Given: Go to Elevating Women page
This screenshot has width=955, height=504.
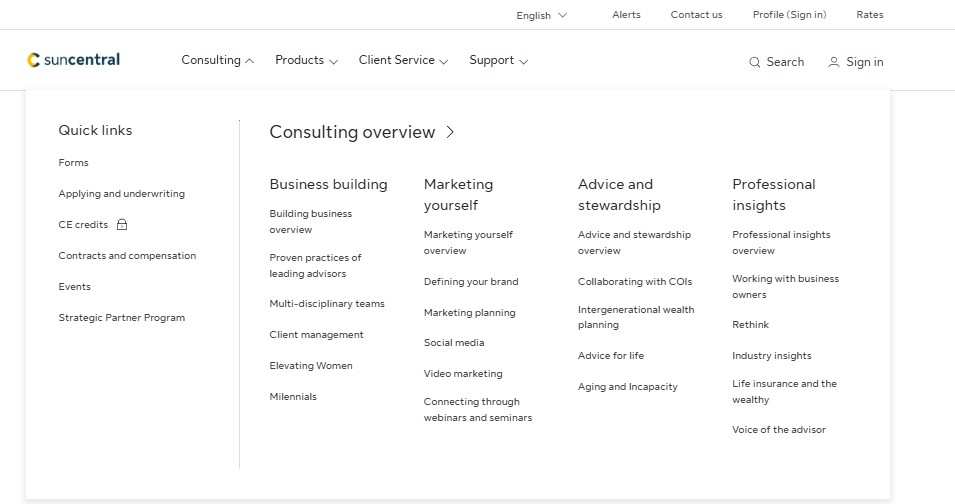Looking at the screenshot, I should click(x=311, y=366).
